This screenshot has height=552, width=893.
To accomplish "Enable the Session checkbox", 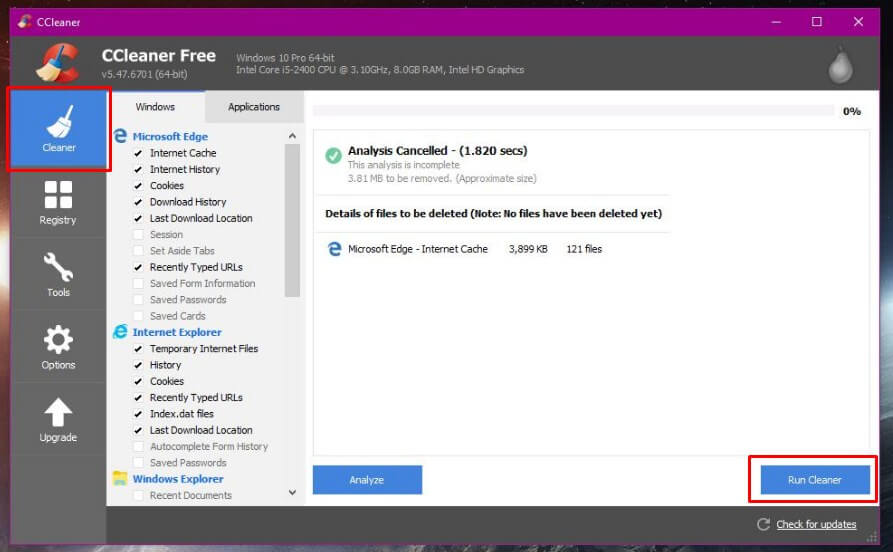I will click(138, 235).
